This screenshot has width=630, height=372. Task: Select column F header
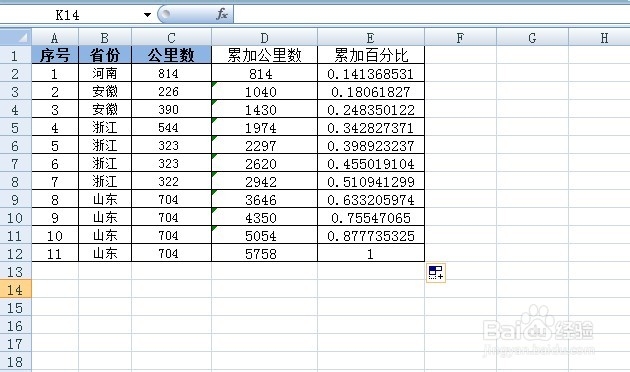(460, 38)
